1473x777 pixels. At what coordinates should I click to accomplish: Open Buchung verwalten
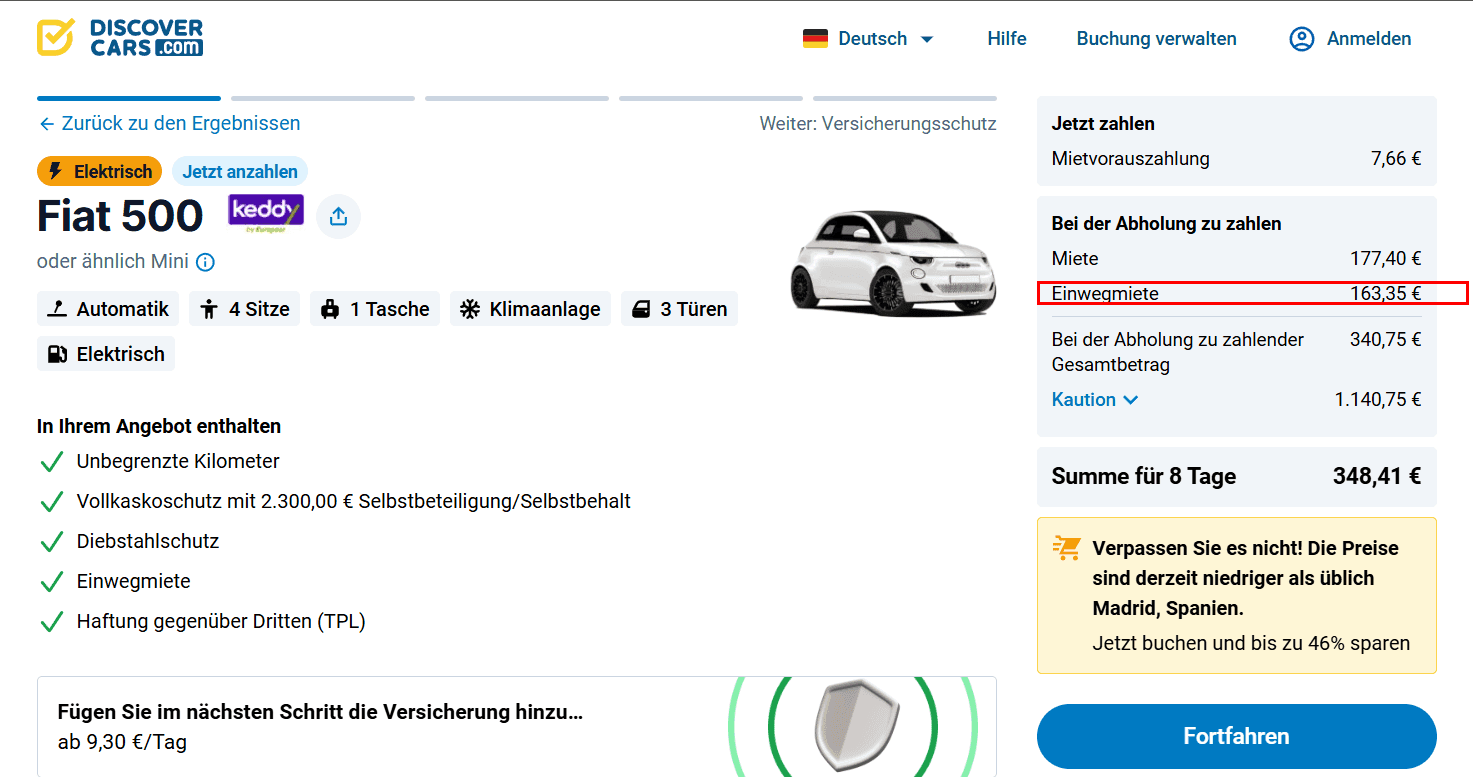(x=1156, y=39)
